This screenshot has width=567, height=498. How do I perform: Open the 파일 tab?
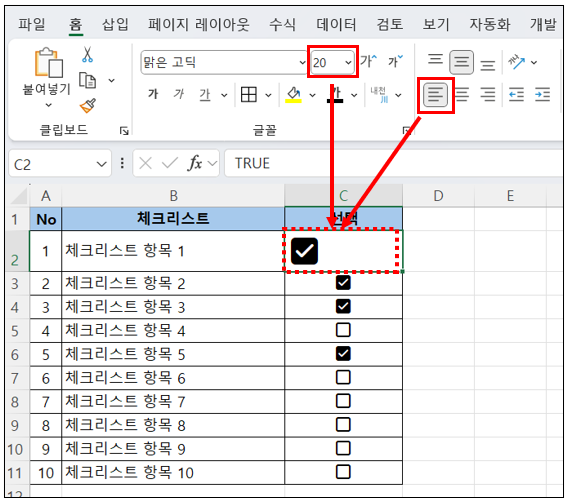pos(31,25)
